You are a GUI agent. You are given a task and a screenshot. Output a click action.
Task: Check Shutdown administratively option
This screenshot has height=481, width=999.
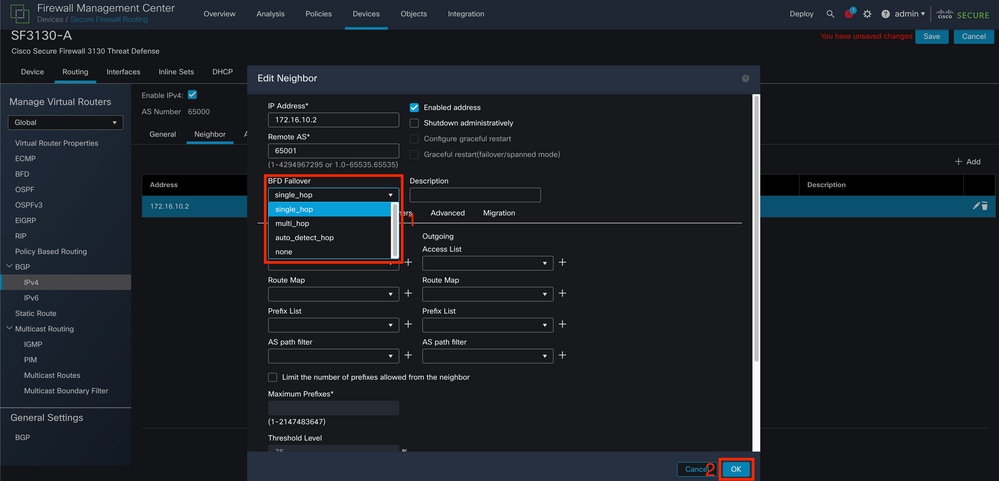click(414, 123)
